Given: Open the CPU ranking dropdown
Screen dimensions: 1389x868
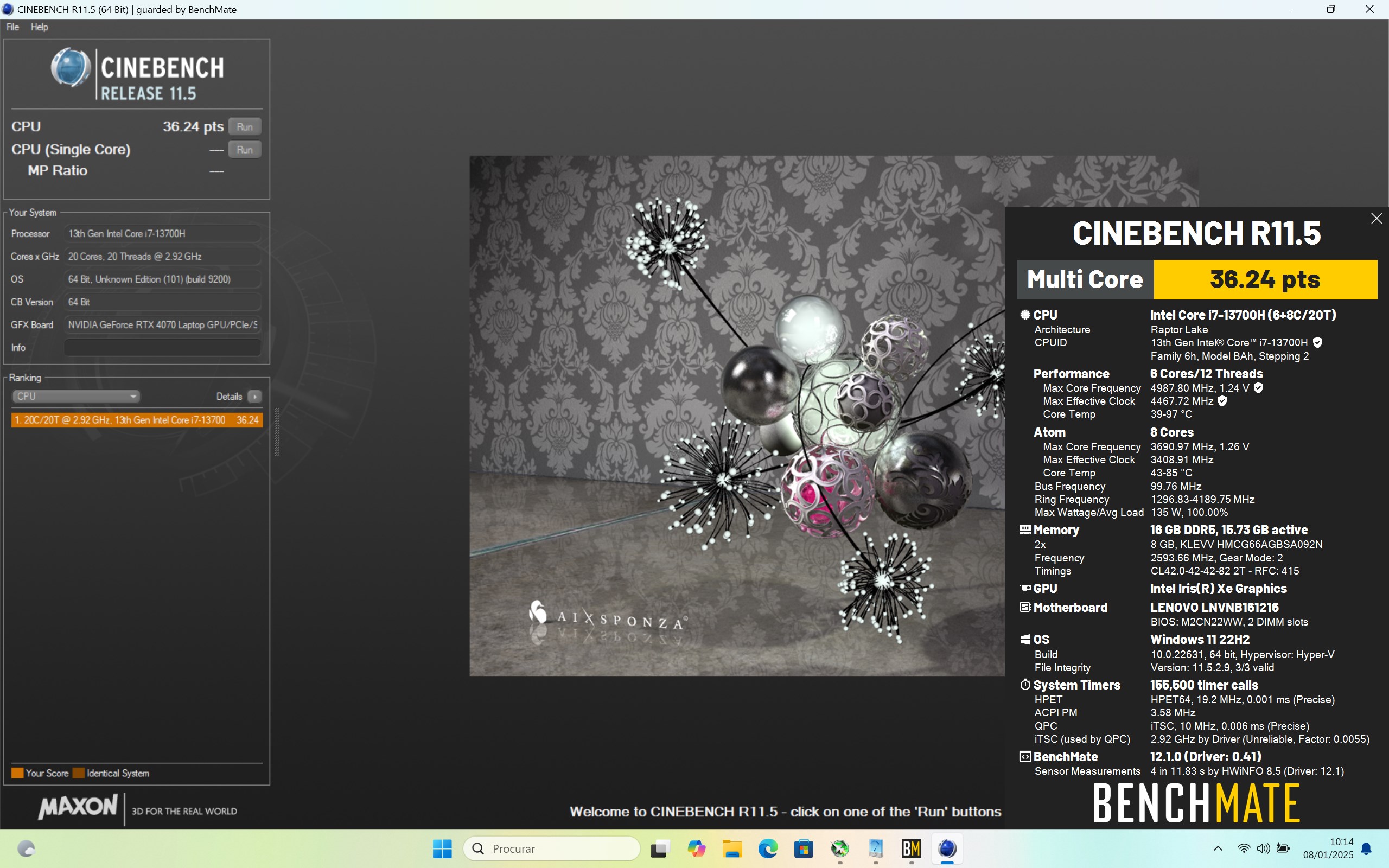Looking at the screenshot, I should click(x=76, y=396).
